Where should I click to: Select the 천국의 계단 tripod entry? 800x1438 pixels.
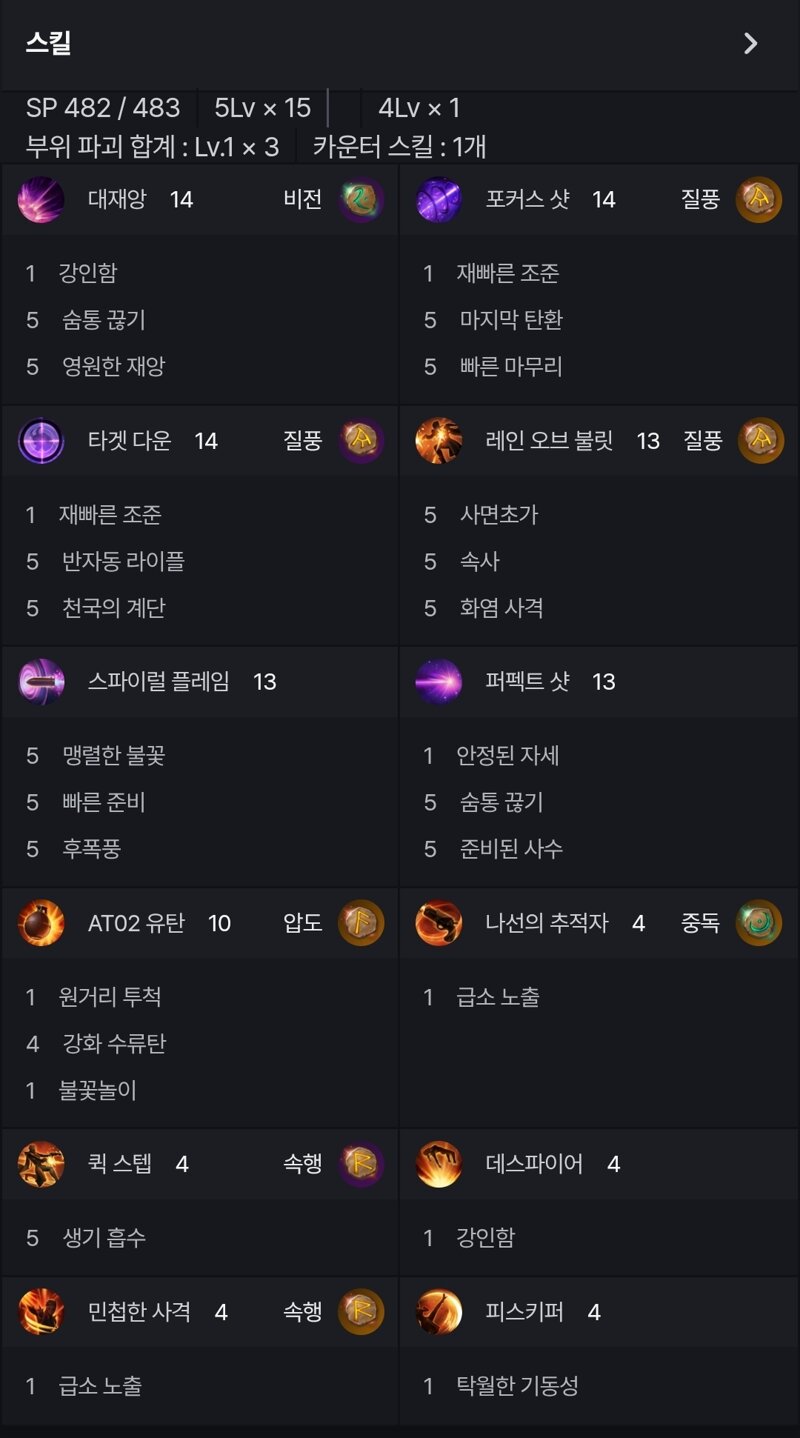click(x=113, y=607)
